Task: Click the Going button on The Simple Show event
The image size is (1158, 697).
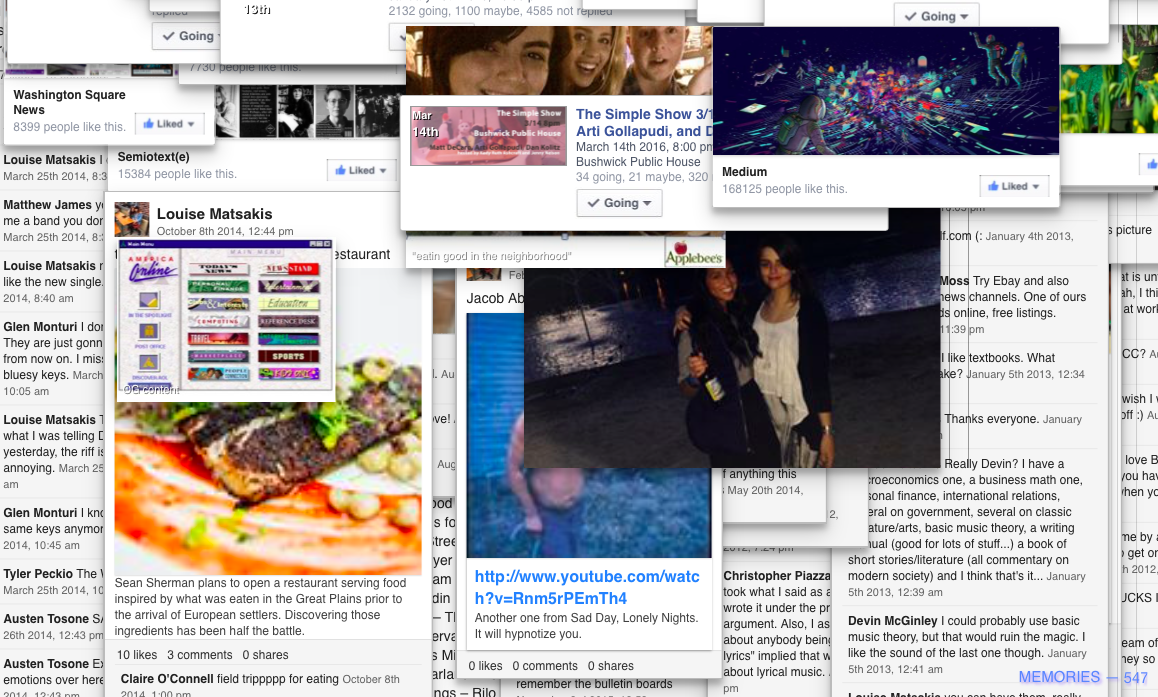Action: click(x=619, y=203)
